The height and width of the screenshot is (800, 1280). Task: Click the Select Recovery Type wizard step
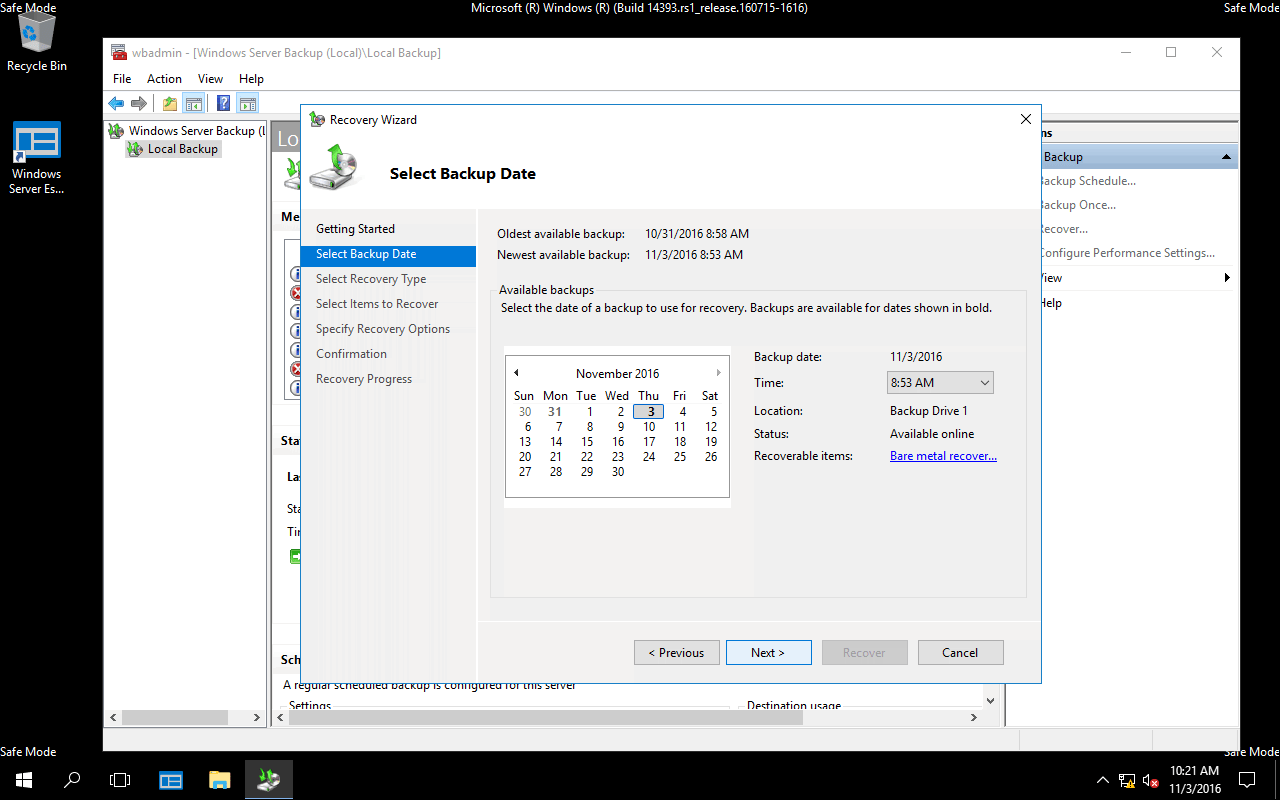(x=371, y=279)
